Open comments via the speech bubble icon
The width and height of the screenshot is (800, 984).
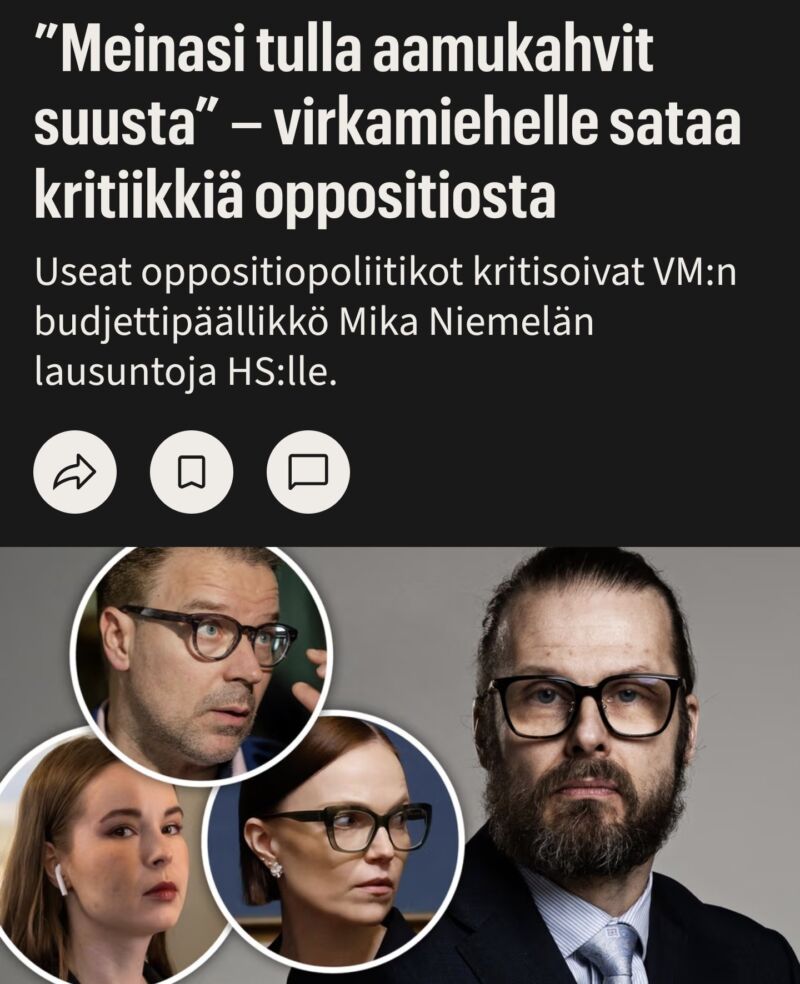[308, 472]
